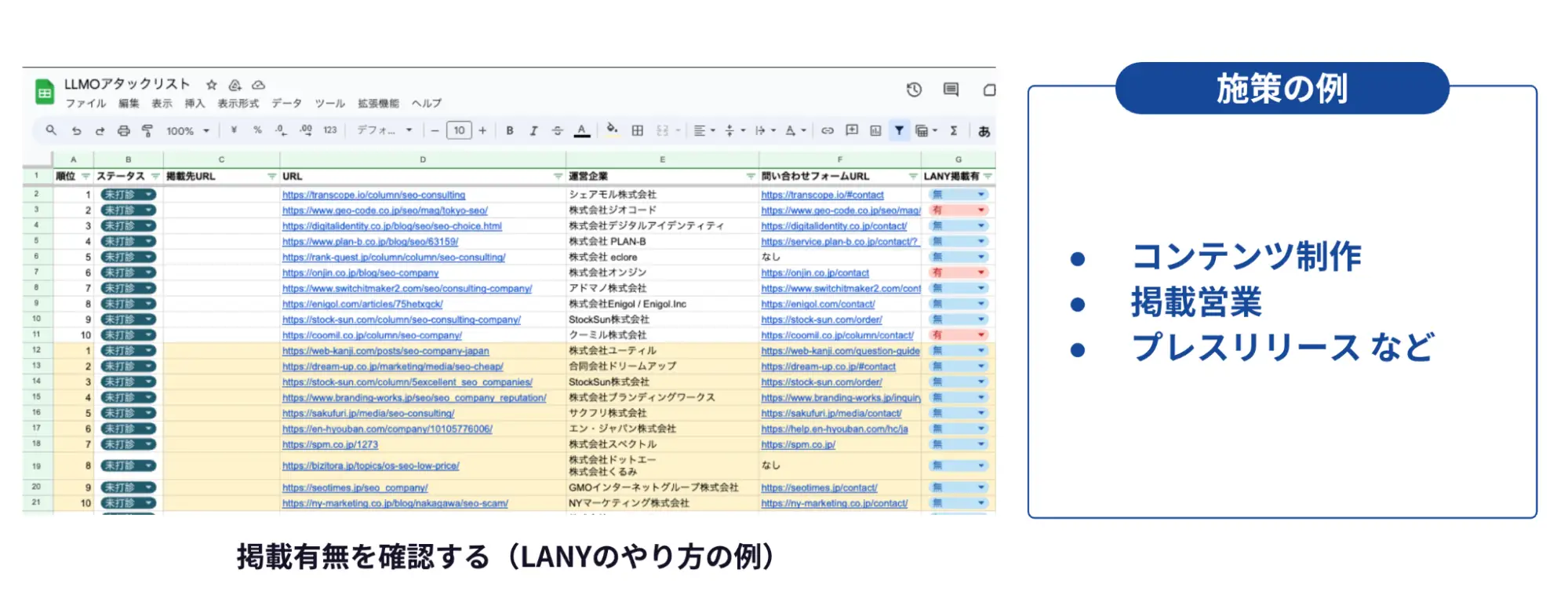The height and width of the screenshot is (606, 1568).
Task: Toggle the filter funnel button in toolbar
Action: coord(899,131)
